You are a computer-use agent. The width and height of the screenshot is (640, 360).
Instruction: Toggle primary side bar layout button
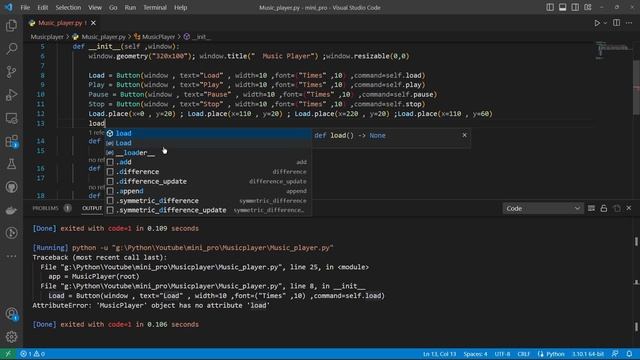point(550,7)
